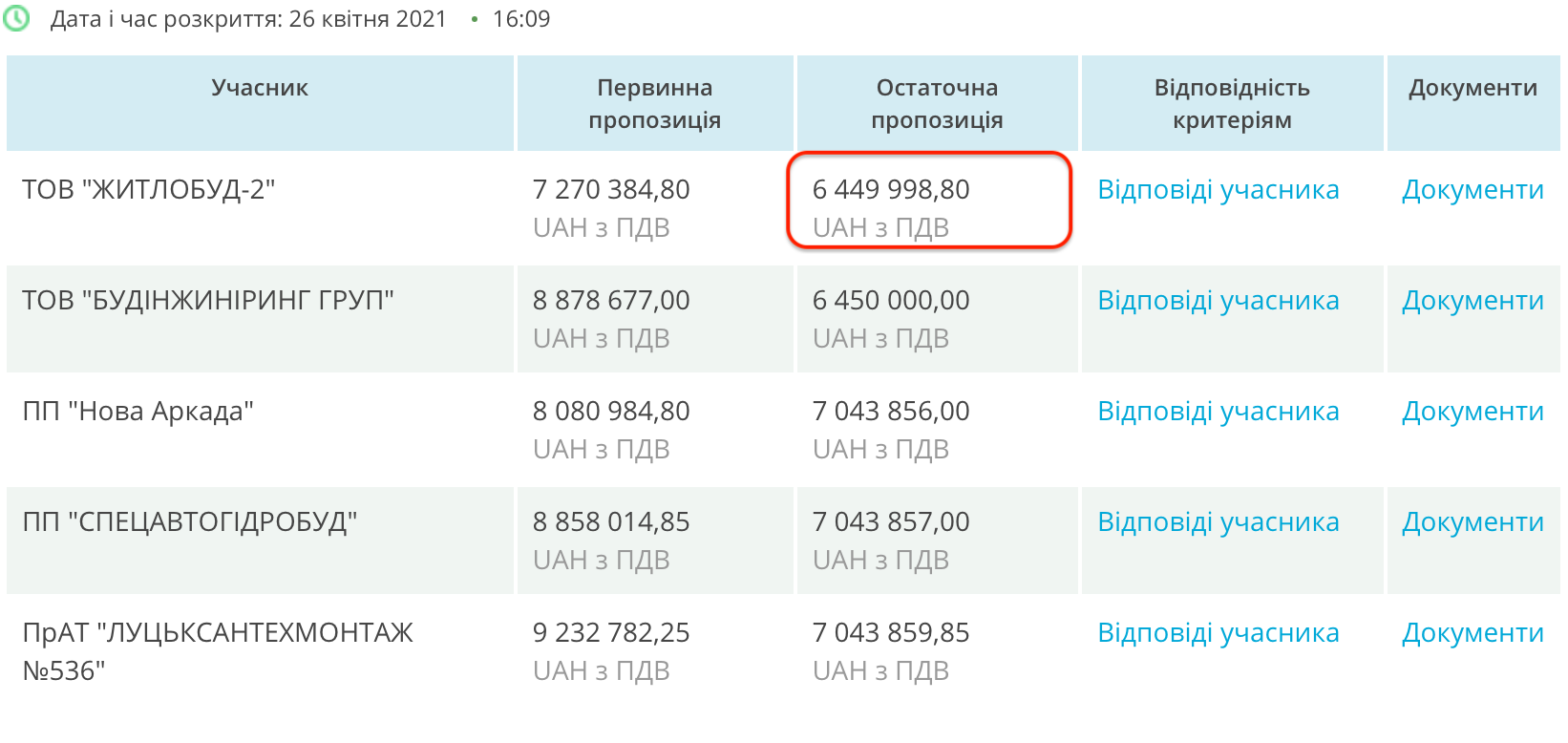Click the Остаточна пропозиція column header
The image size is (1568, 743).
click(x=937, y=103)
